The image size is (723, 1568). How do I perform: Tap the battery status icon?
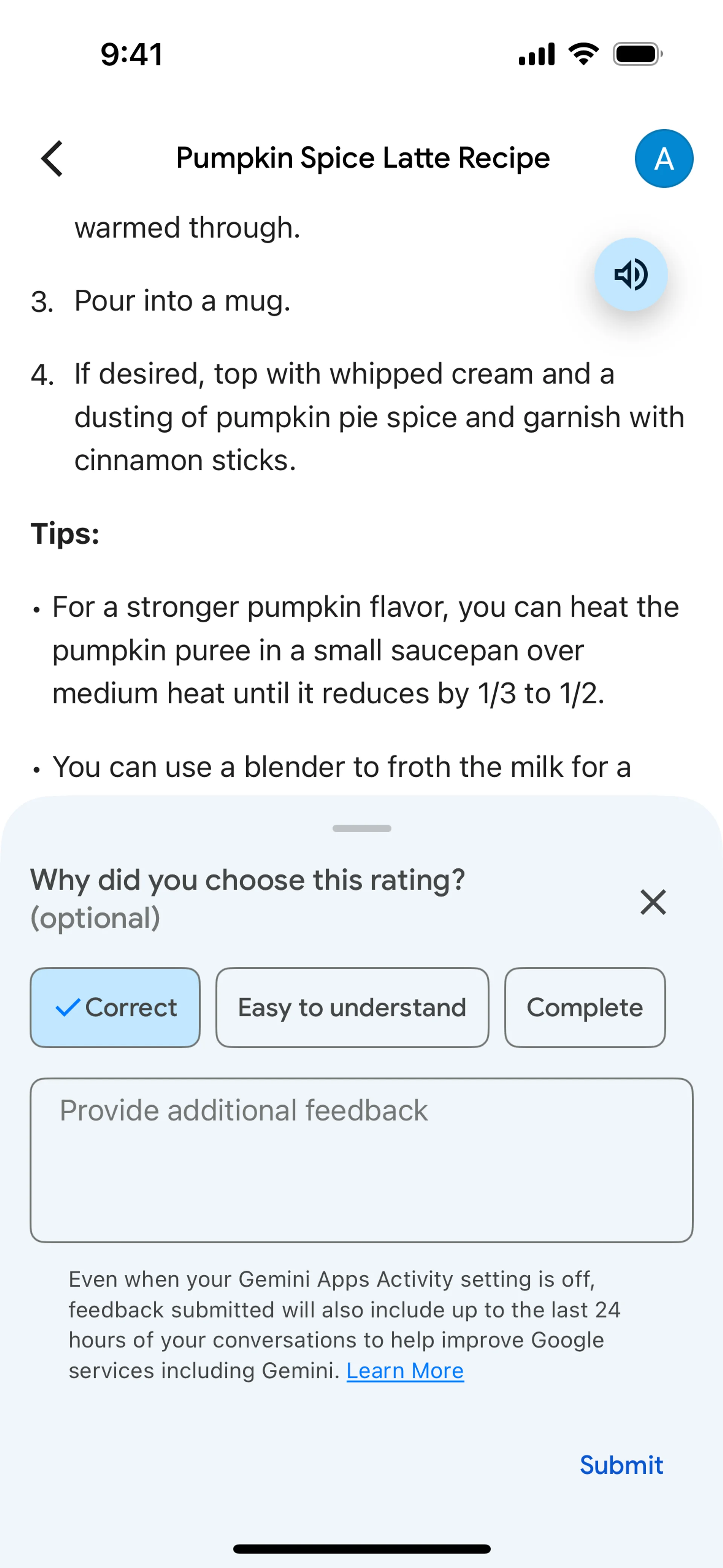pos(637,54)
